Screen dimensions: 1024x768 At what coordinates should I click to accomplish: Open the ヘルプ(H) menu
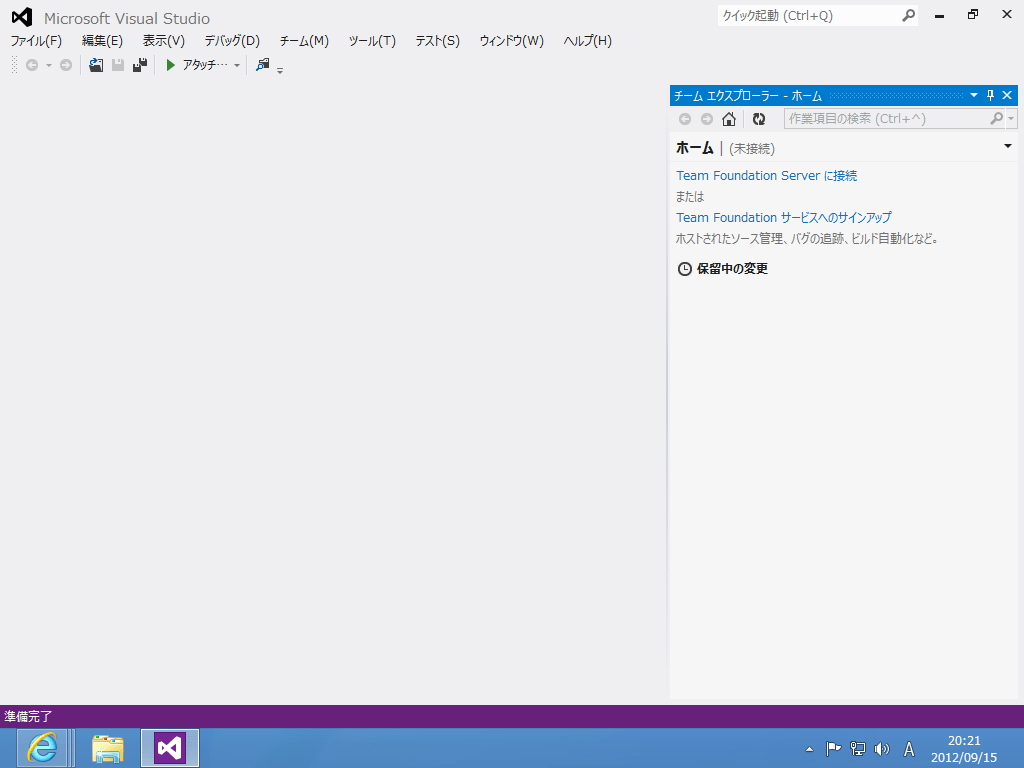click(588, 41)
